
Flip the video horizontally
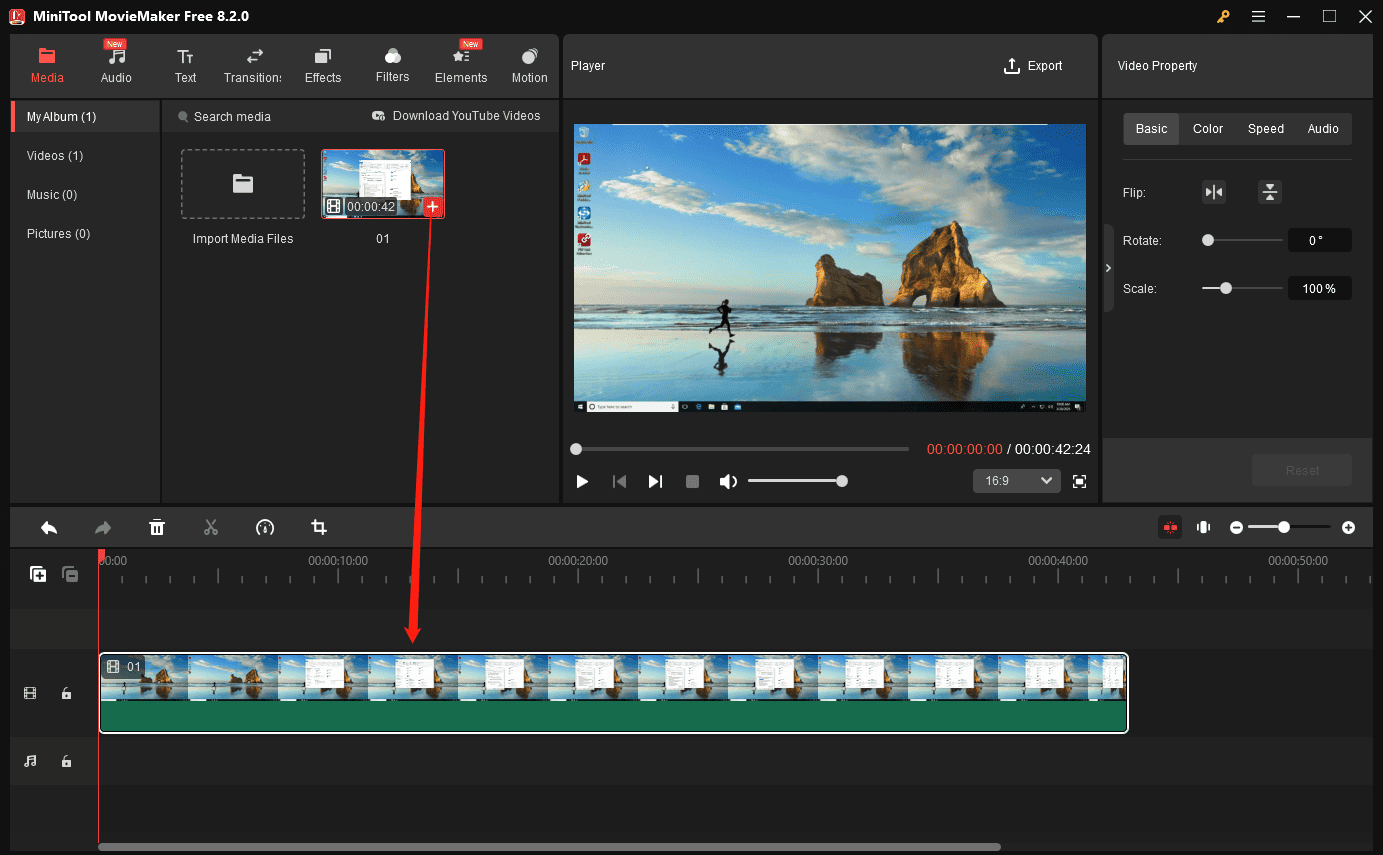1213,193
